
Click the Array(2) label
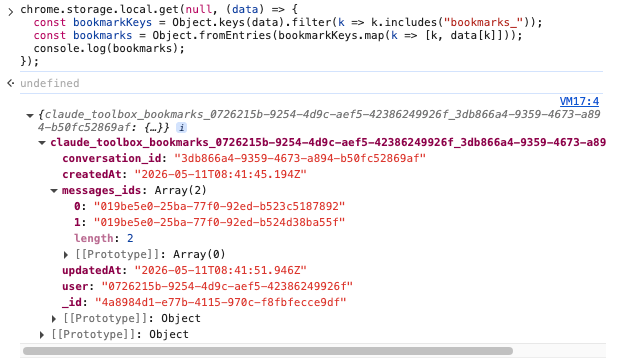(180, 190)
